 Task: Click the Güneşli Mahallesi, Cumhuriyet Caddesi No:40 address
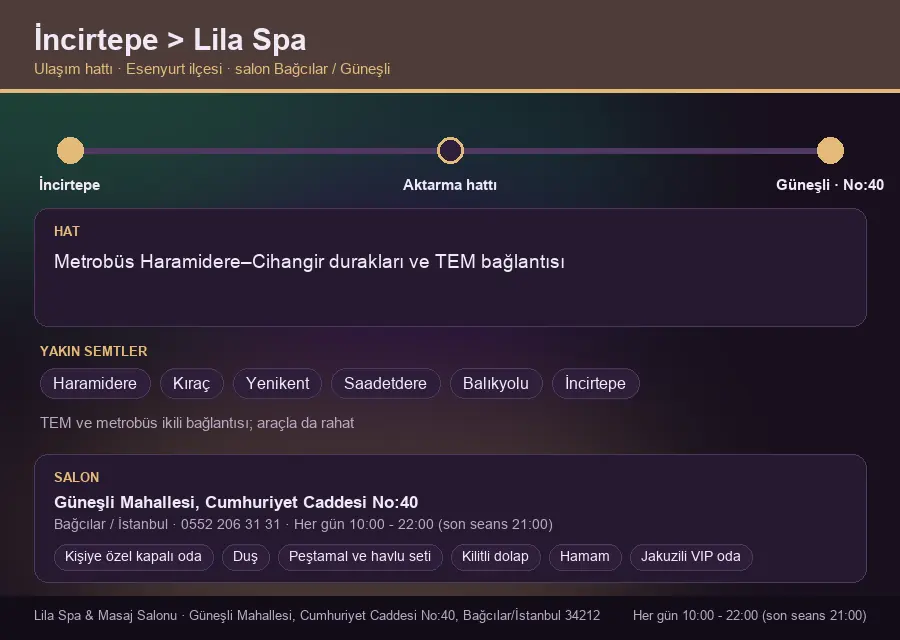coord(236,502)
